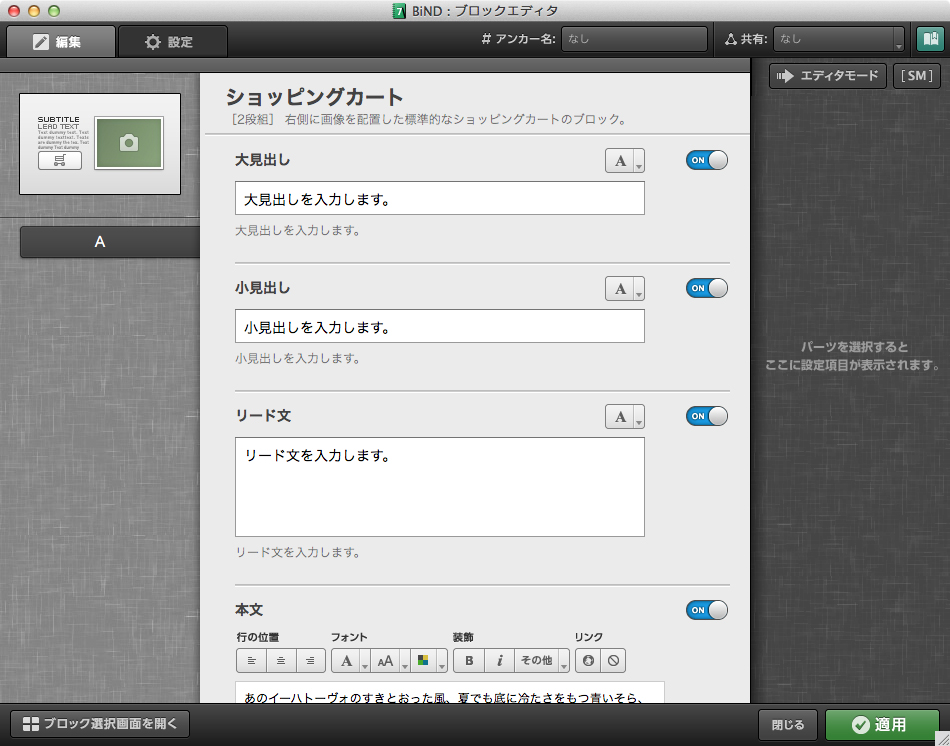The width and height of the screenshot is (950, 746).
Task: Click the font face A button in 本文
Action: tap(346, 661)
